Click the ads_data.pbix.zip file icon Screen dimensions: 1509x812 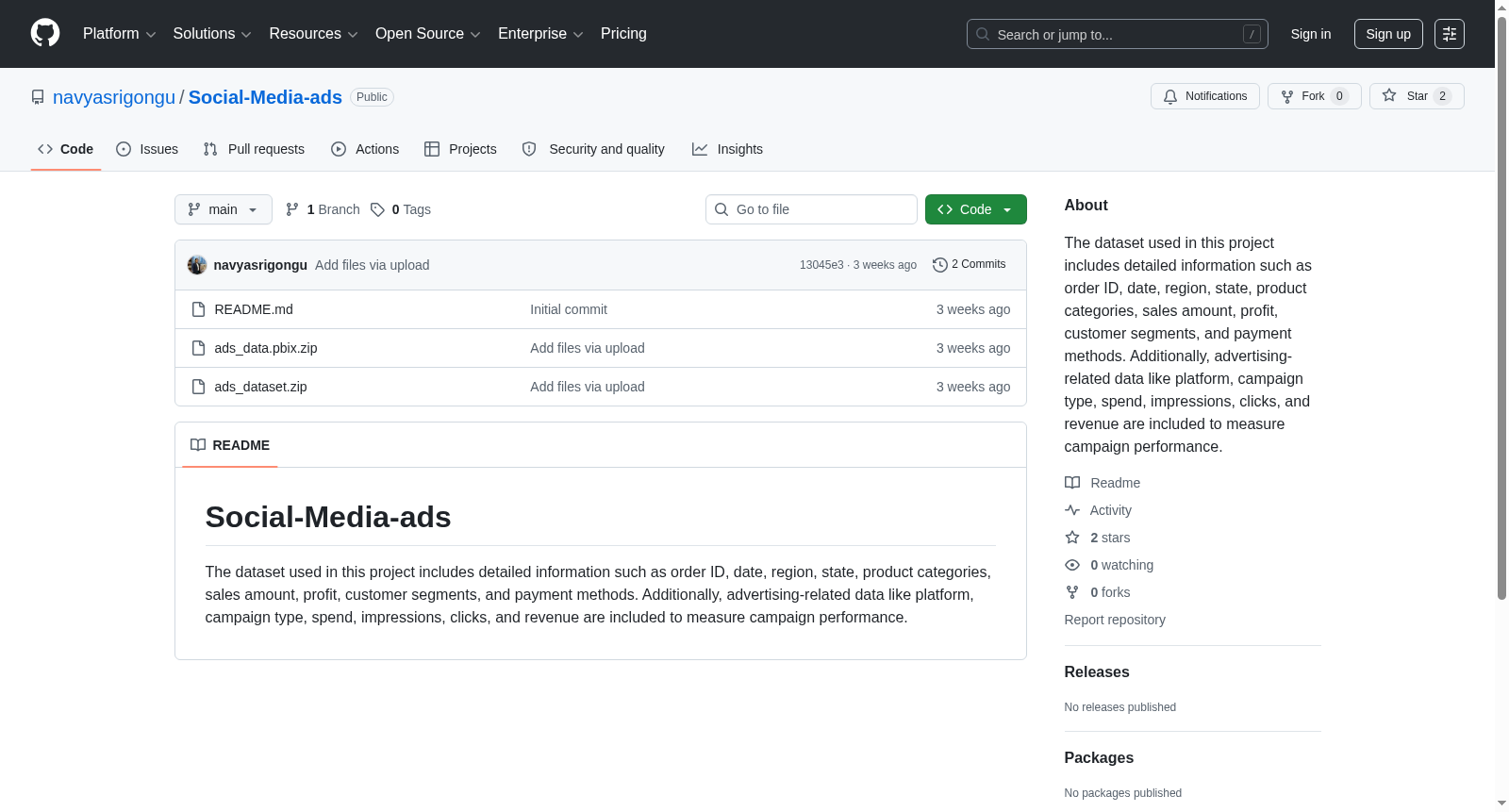(x=198, y=348)
